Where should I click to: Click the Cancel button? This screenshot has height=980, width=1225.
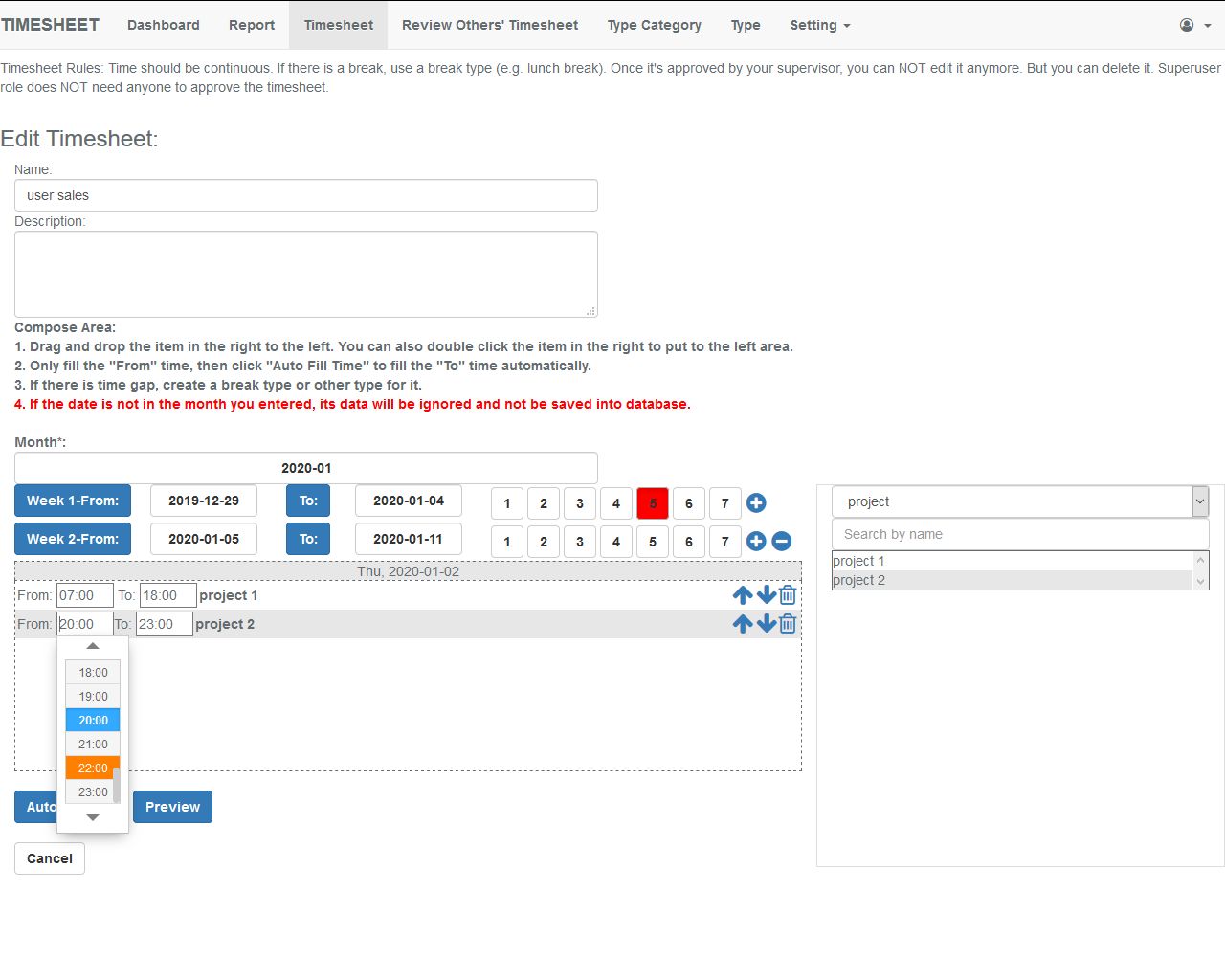(x=49, y=858)
